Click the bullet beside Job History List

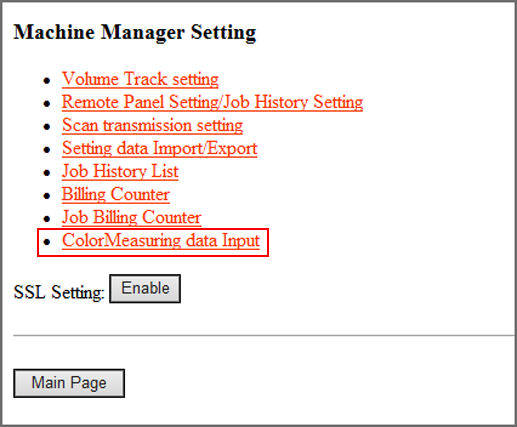[x=47, y=173]
